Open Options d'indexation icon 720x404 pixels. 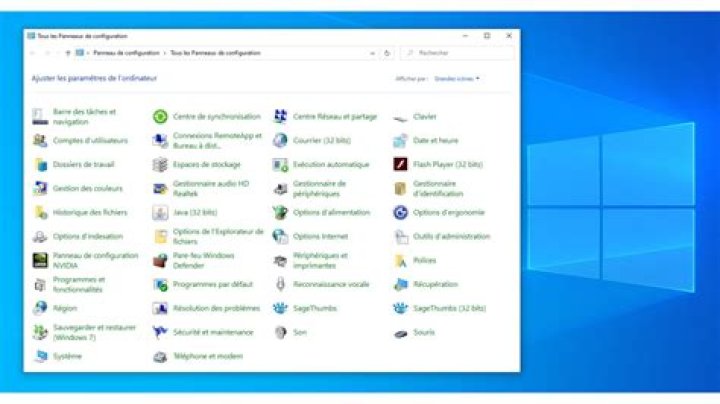click(40, 236)
